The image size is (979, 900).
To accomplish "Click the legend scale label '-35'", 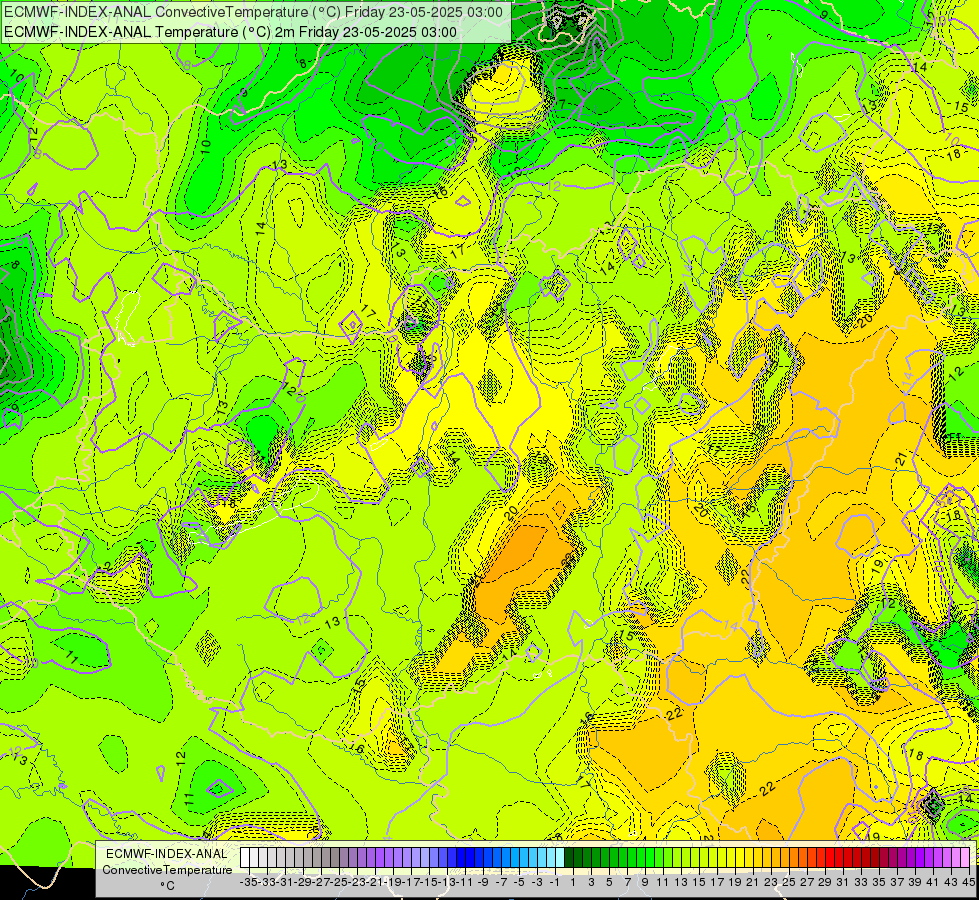I will click(x=250, y=883).
